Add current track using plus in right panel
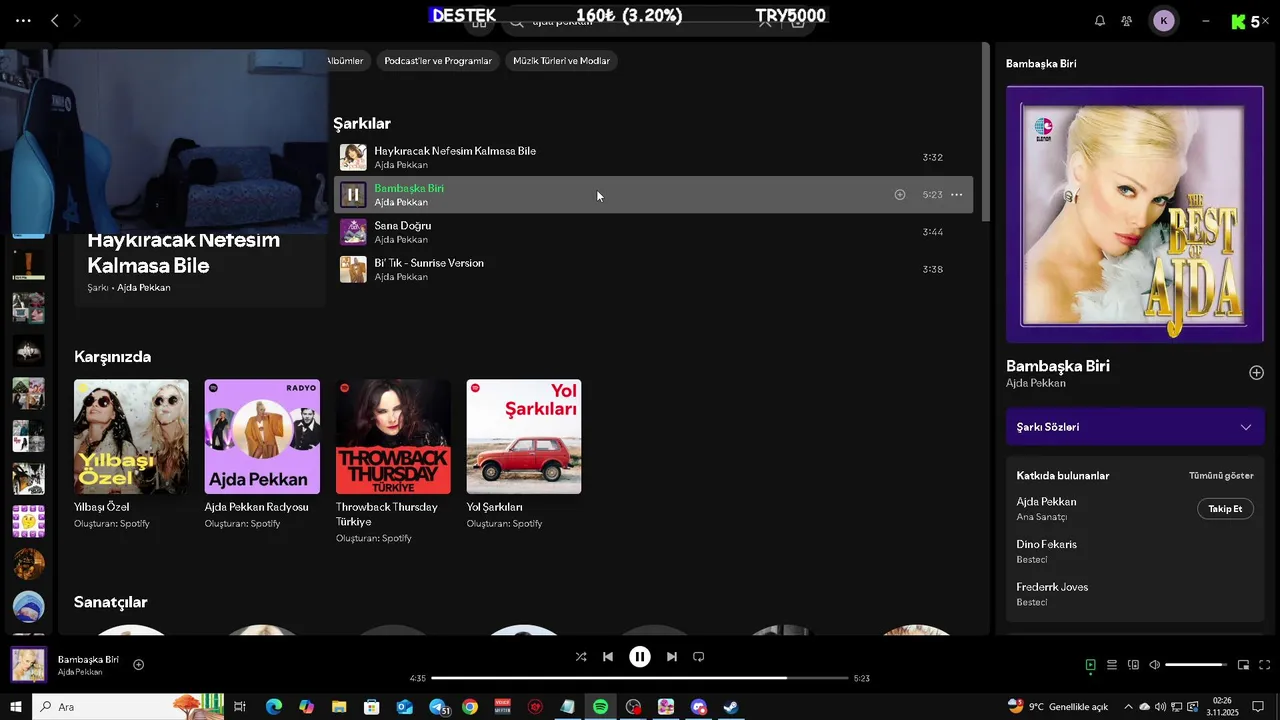The width and height of the screenshot is (1280, 720). click(x=1256, y=373)
